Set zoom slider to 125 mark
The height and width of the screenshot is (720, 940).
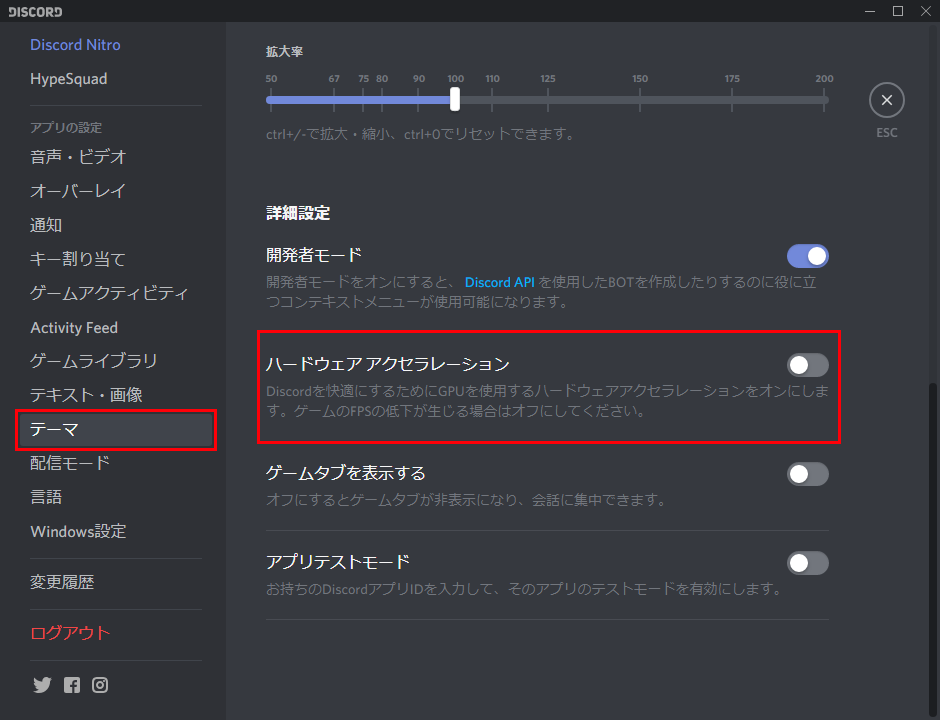(x=547, y=100)
